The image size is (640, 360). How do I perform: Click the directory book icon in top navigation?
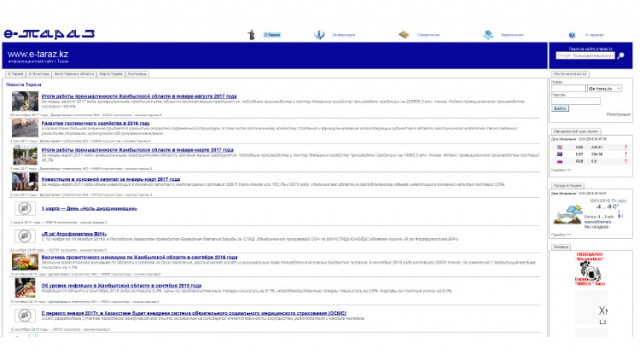coord(403,35)
